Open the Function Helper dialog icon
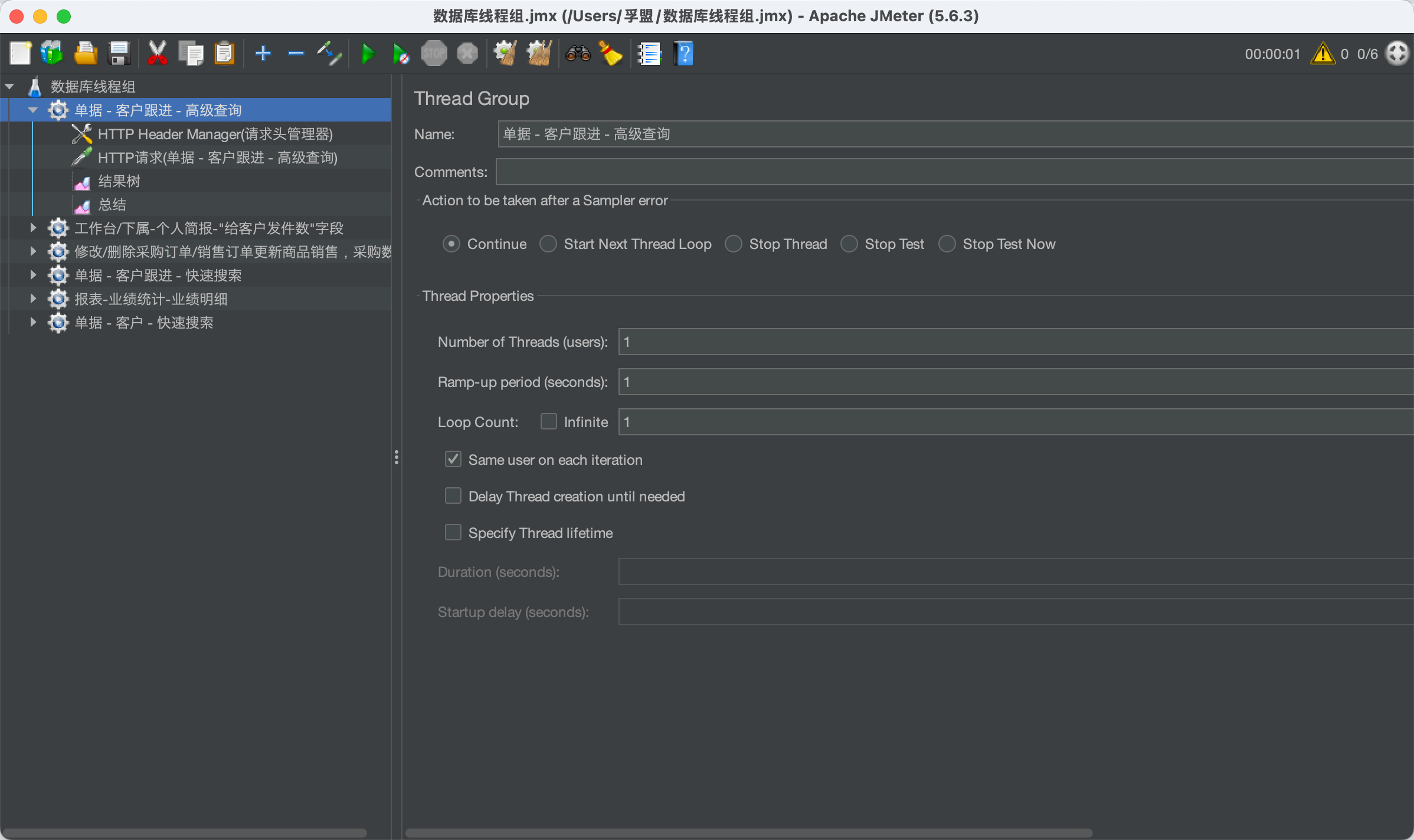The image size is (1414, 840). (650, 54)
